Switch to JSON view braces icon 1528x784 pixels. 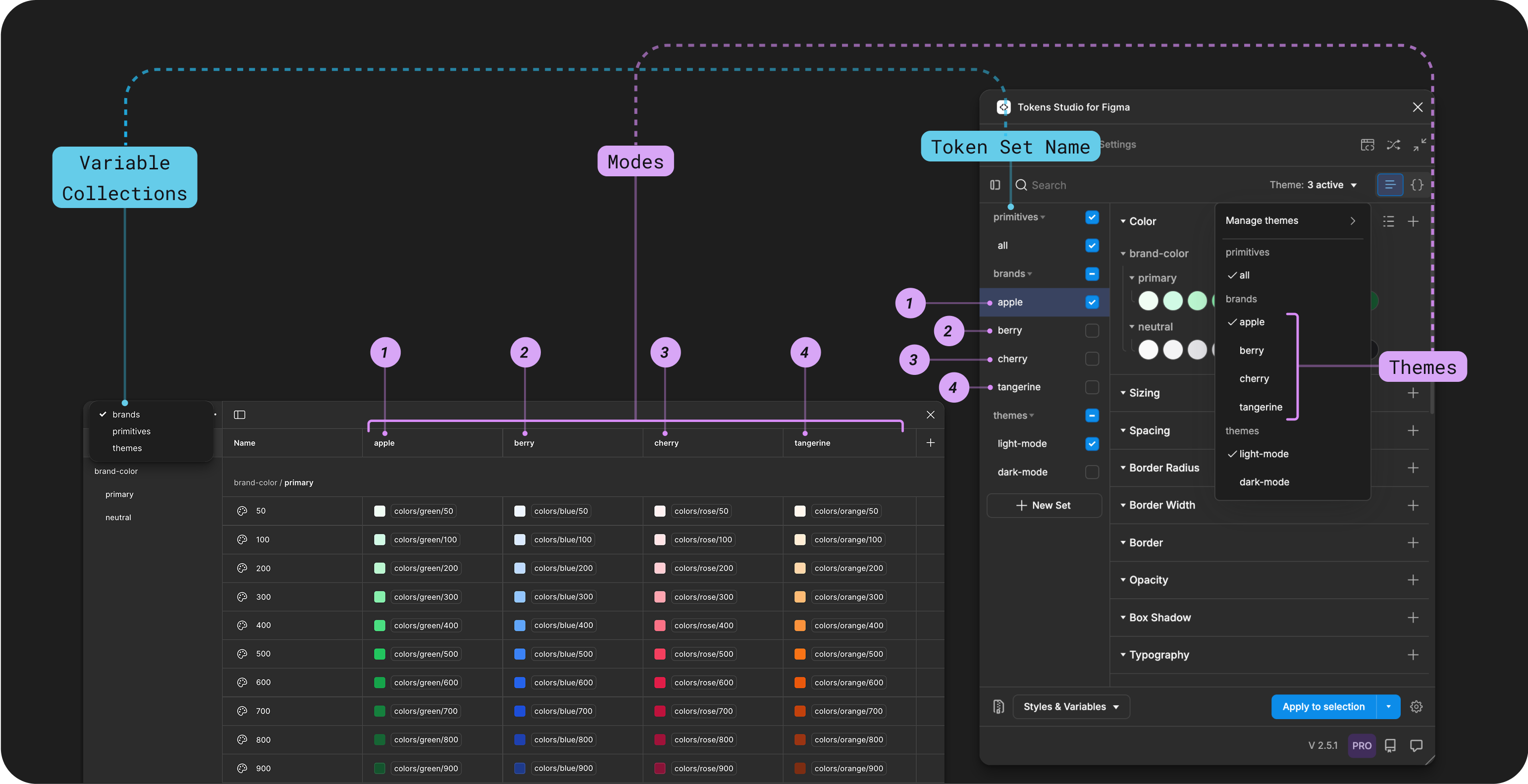point(1417,185)
